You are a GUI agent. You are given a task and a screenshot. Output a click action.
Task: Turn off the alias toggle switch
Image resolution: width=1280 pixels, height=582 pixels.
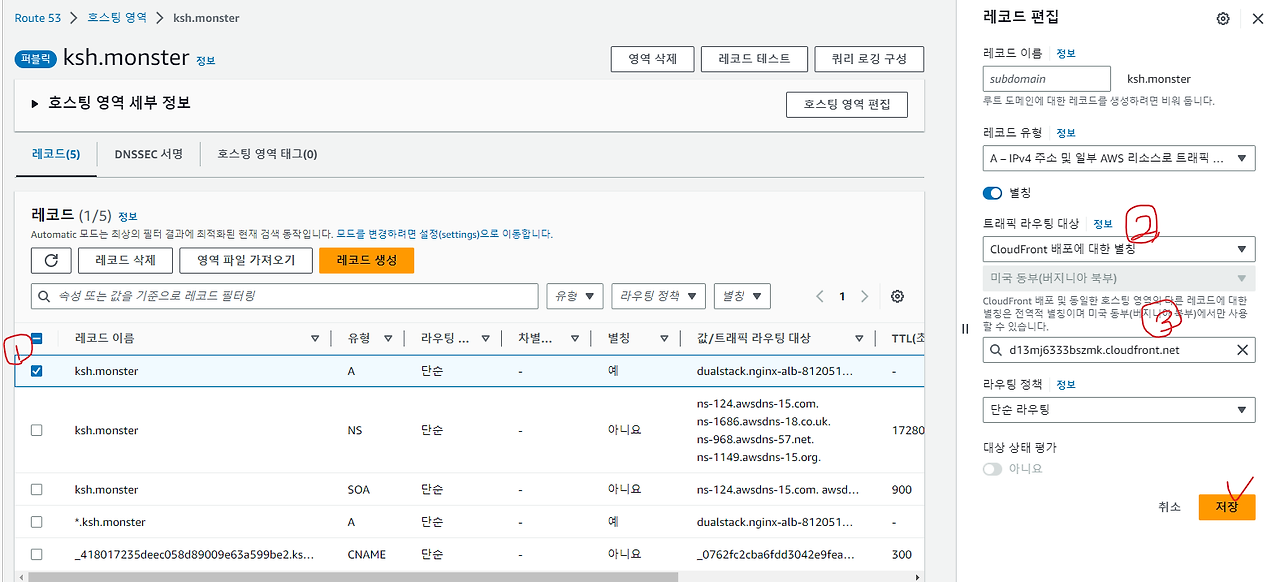click(x=993, y=193)
